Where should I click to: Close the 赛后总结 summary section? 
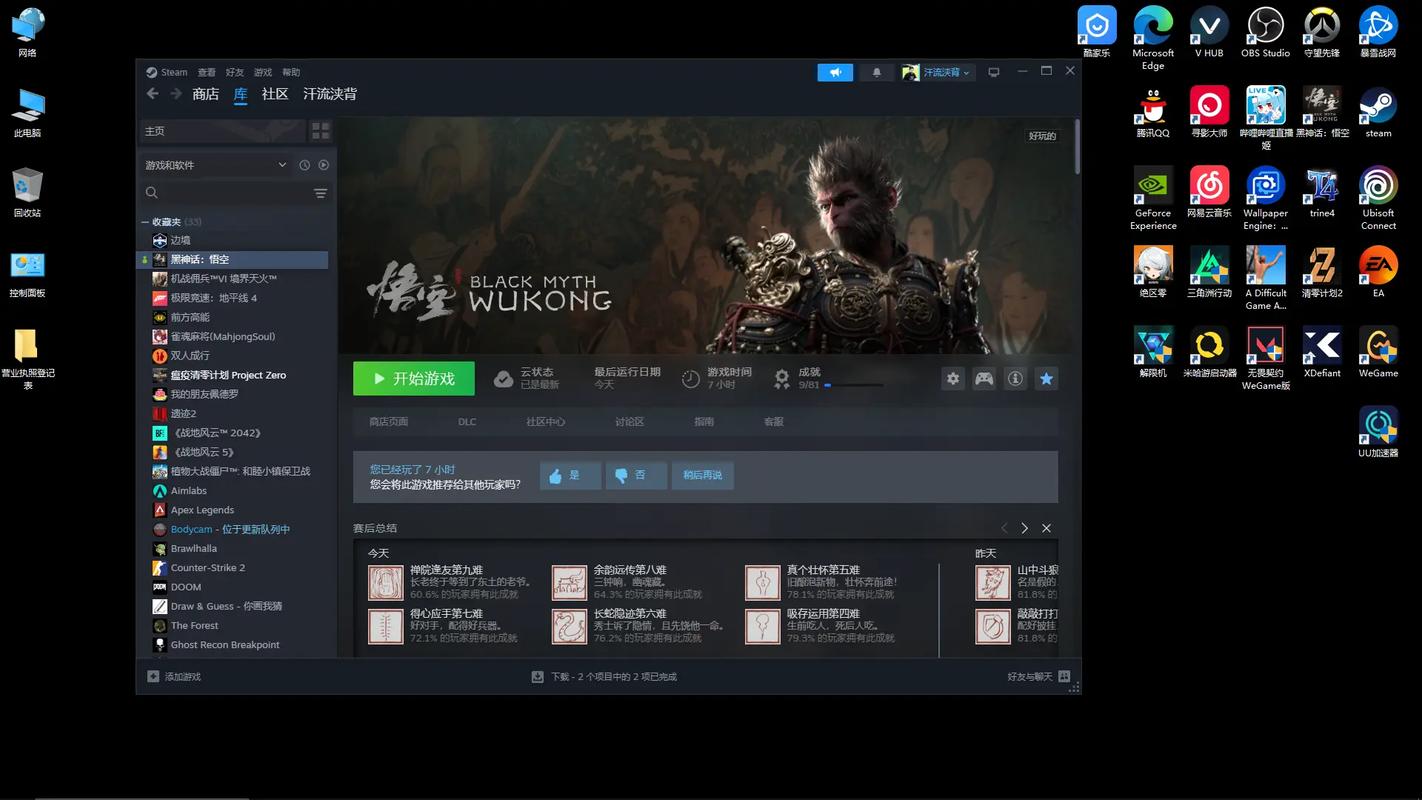tap(1046, 528)
